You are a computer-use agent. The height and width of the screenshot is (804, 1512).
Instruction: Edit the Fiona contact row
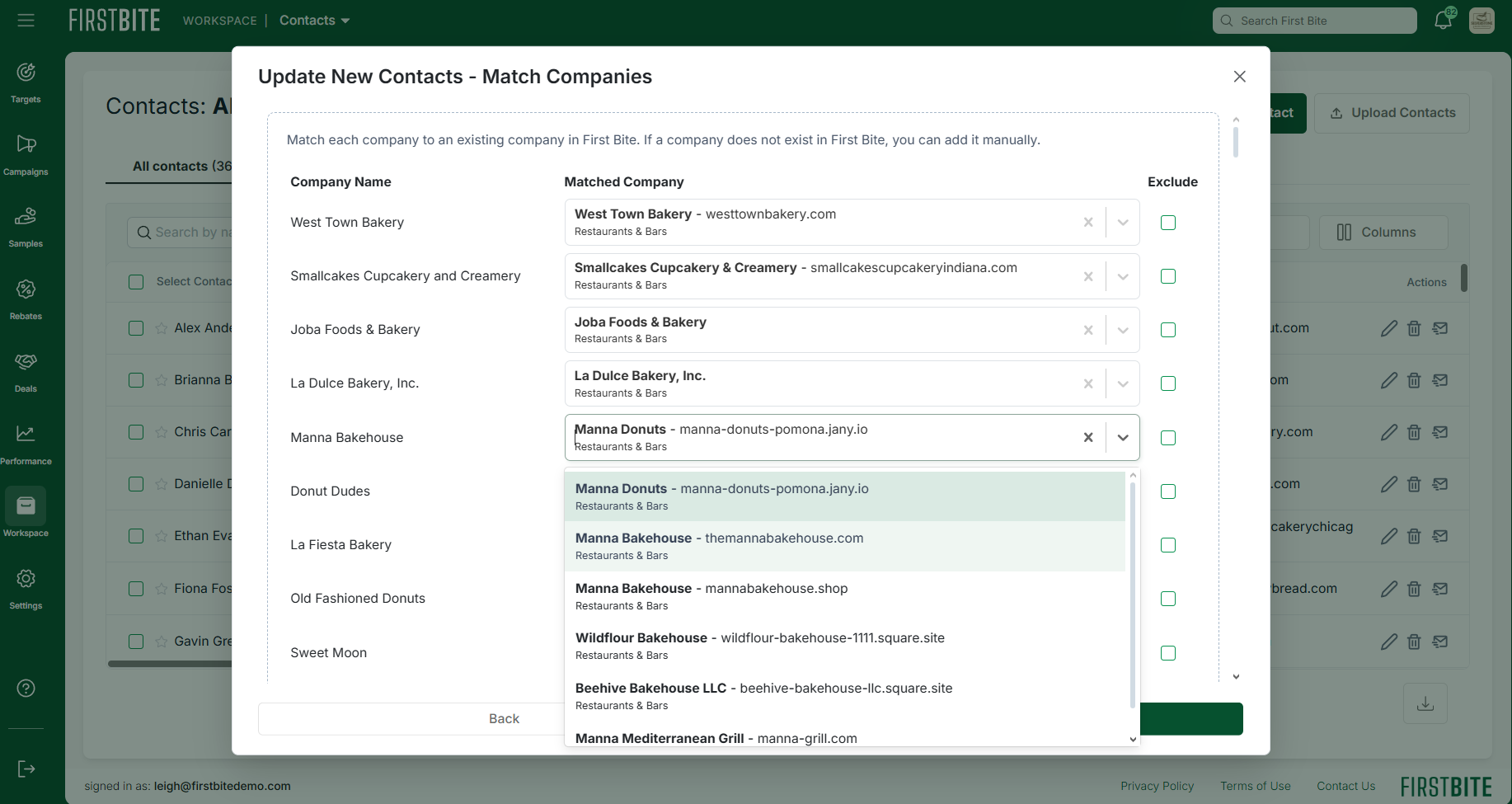(1389, 589)
